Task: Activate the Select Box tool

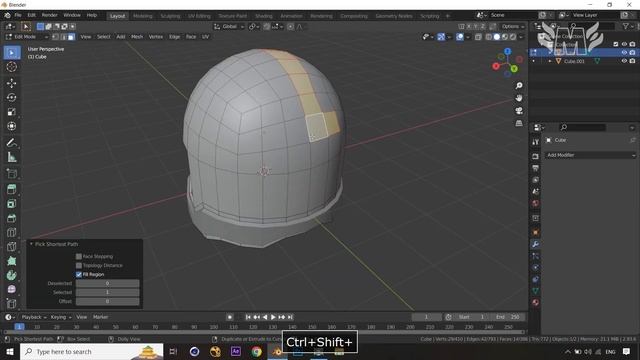Action: [x=11, y=53]
